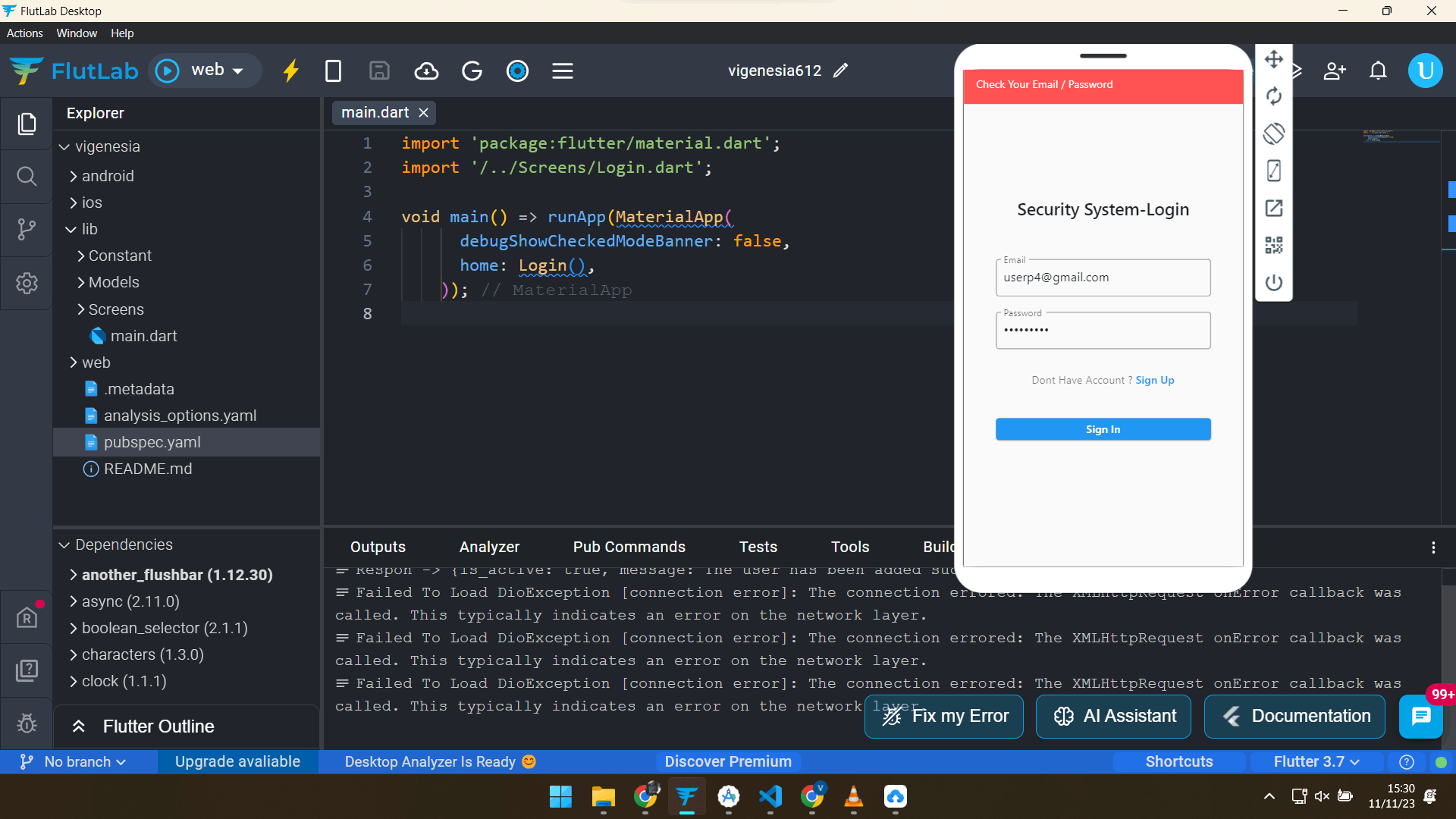Click Discover Premium in the status bar
This screenshot has width=1456, height=819.
728,761
